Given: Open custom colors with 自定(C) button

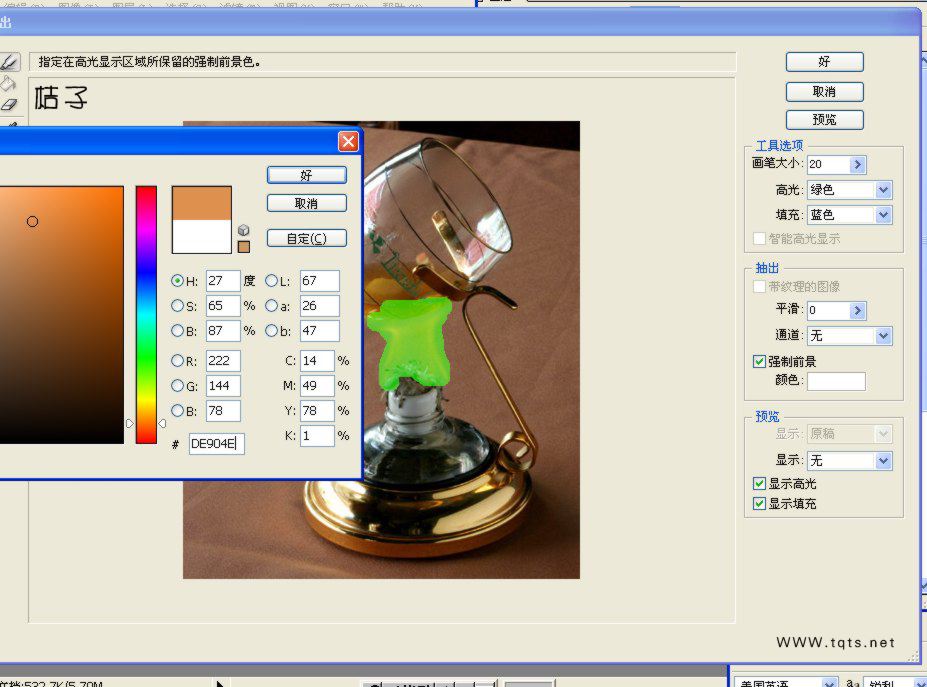Looking at the screenshot, I should click(x=307, y=238).
